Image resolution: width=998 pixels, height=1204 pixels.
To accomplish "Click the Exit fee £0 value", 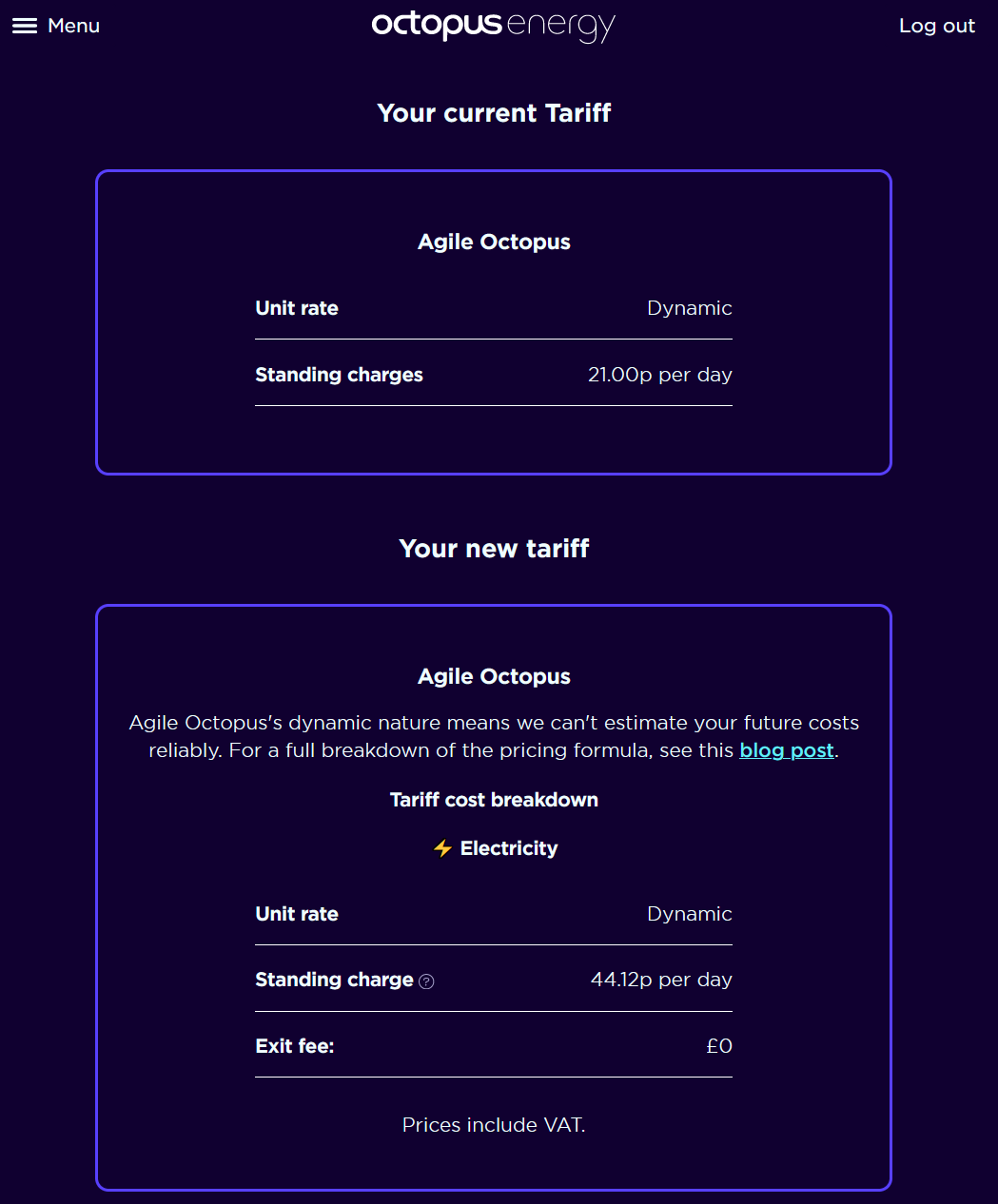I will click(719, 1046).
